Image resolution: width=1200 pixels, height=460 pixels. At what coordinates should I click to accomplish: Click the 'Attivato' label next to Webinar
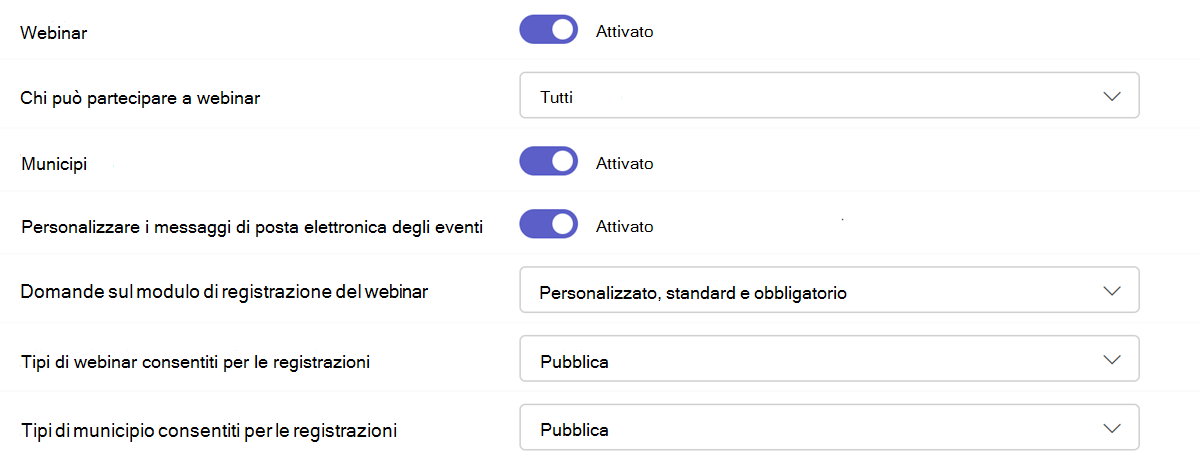point(624,31)
